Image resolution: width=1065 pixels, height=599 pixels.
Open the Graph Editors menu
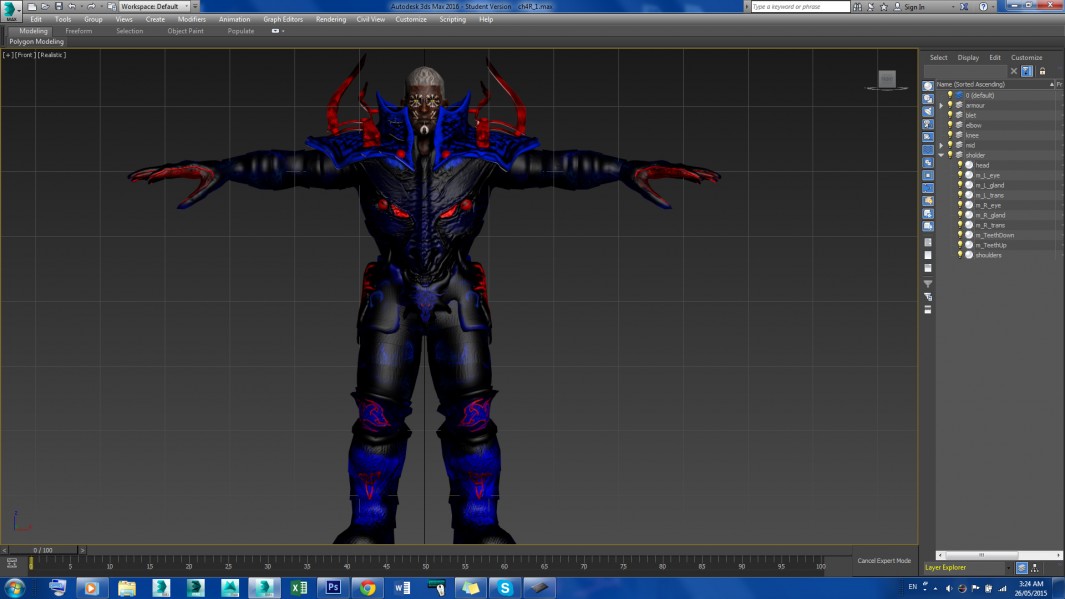pyautogui.click(x=283, y=20)
